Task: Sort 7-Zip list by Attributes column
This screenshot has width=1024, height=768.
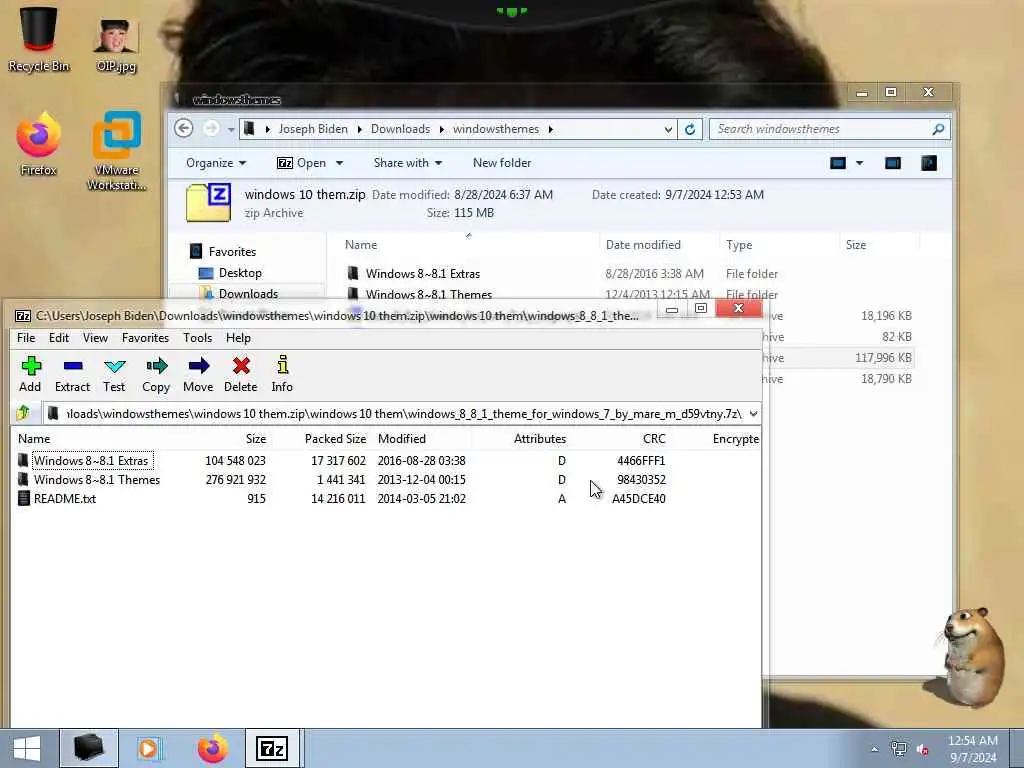Action: (539, 439)
